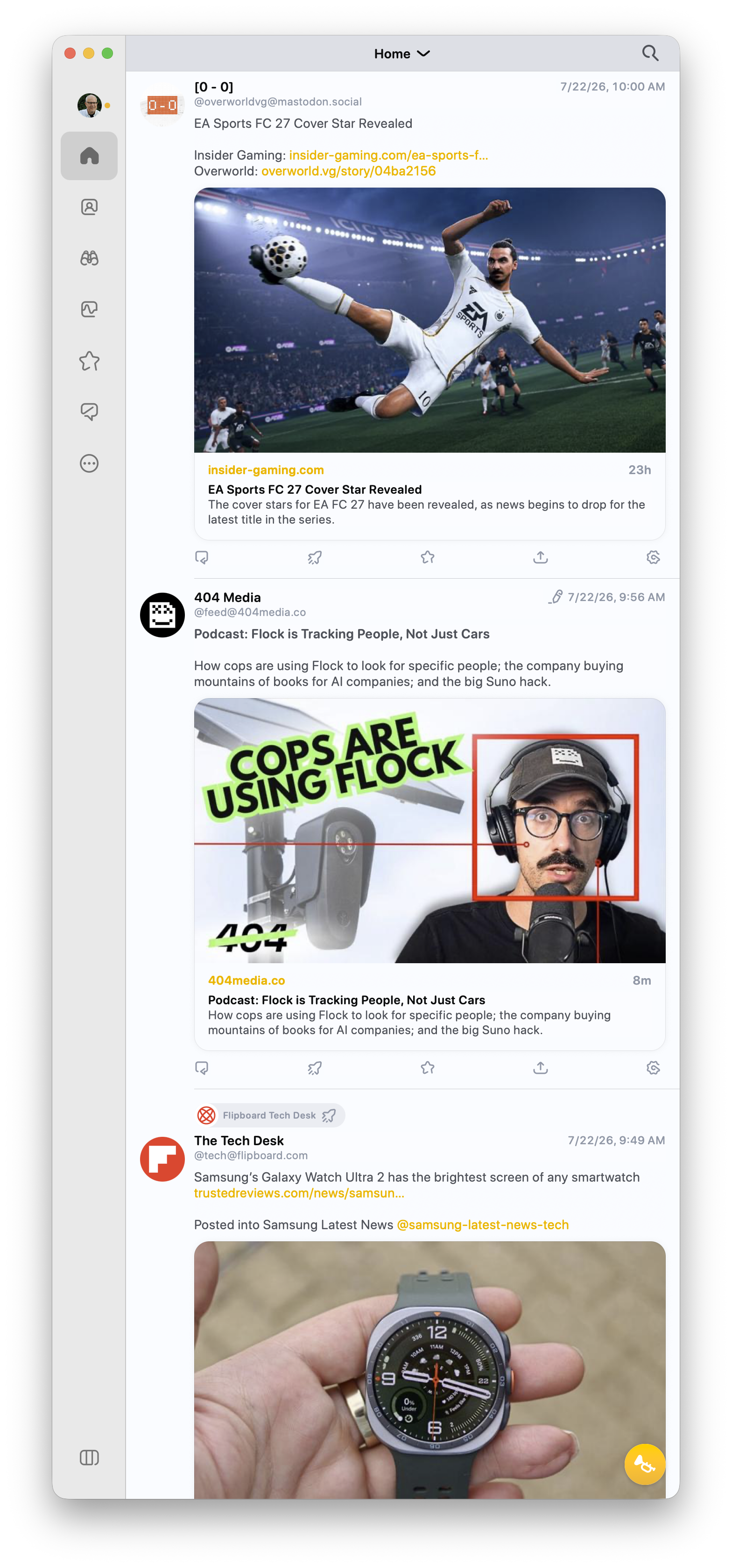Select the 7/22/26, 10:00 AM timestamp
This screenshot has height=1568, width=732.
(612, 86)
